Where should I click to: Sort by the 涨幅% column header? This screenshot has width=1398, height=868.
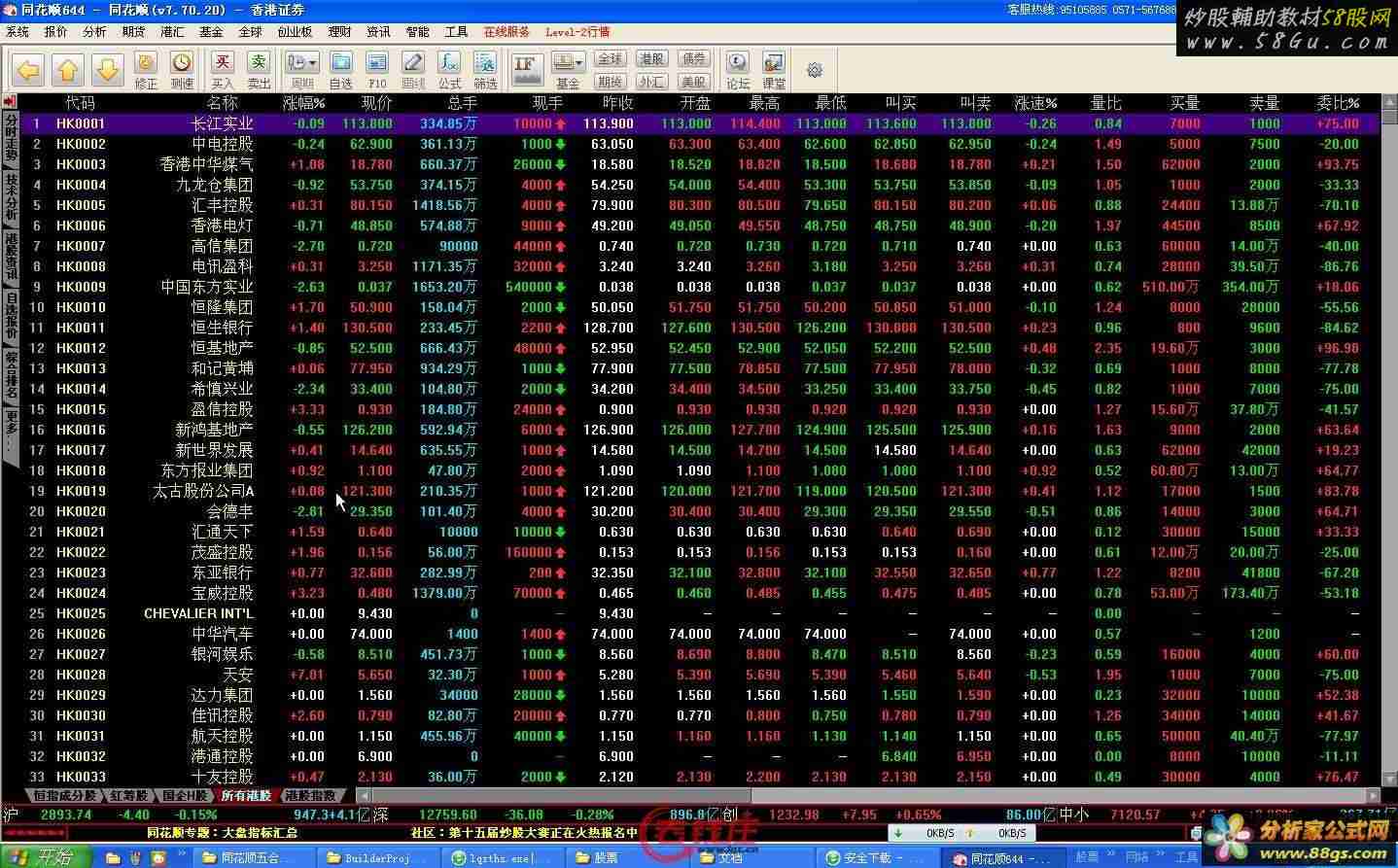[303, 102]
